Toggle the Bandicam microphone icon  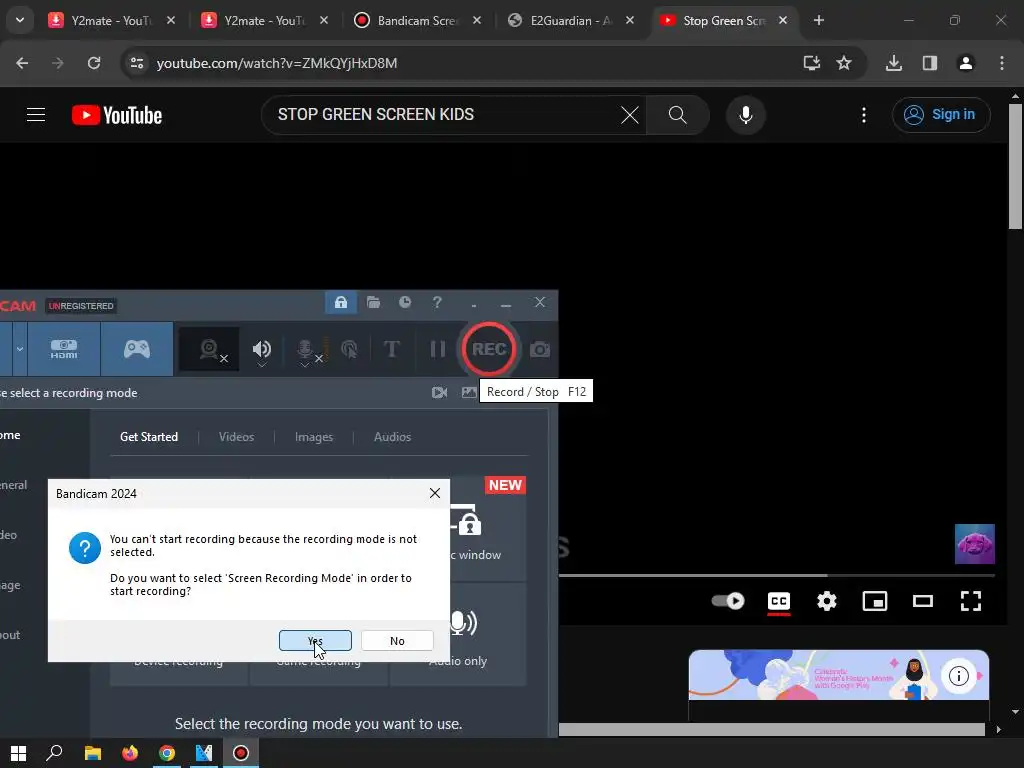pos(304,349)
